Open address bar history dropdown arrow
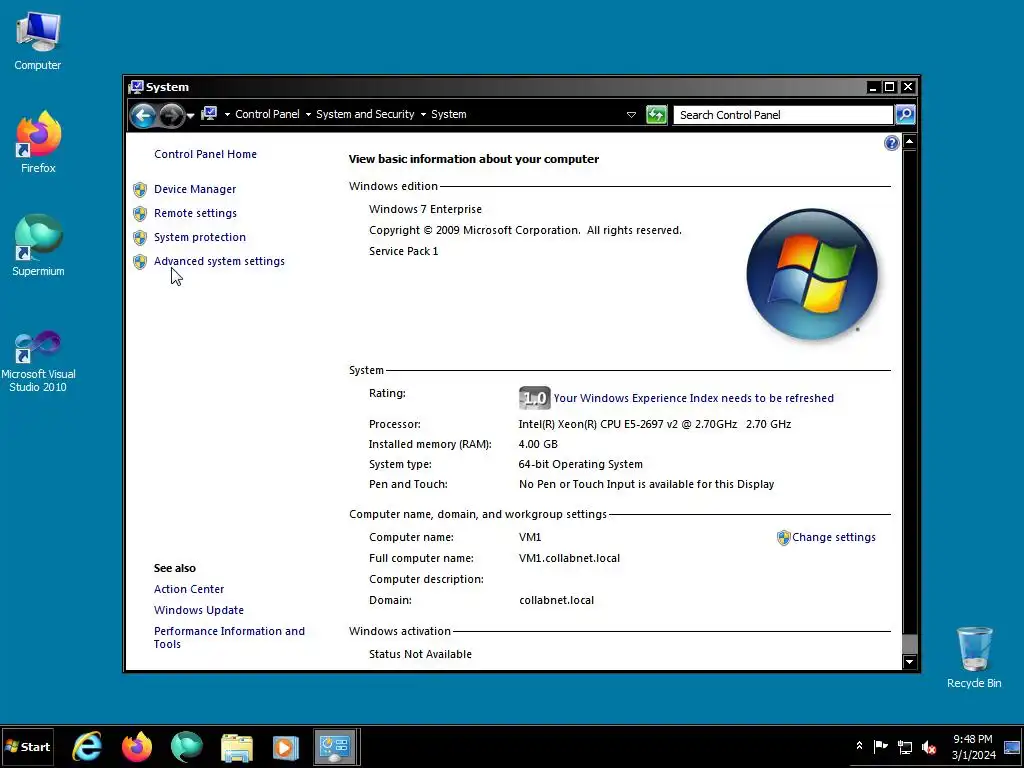Viewport: 1024px width, 768px height. (x=631, y=114)
